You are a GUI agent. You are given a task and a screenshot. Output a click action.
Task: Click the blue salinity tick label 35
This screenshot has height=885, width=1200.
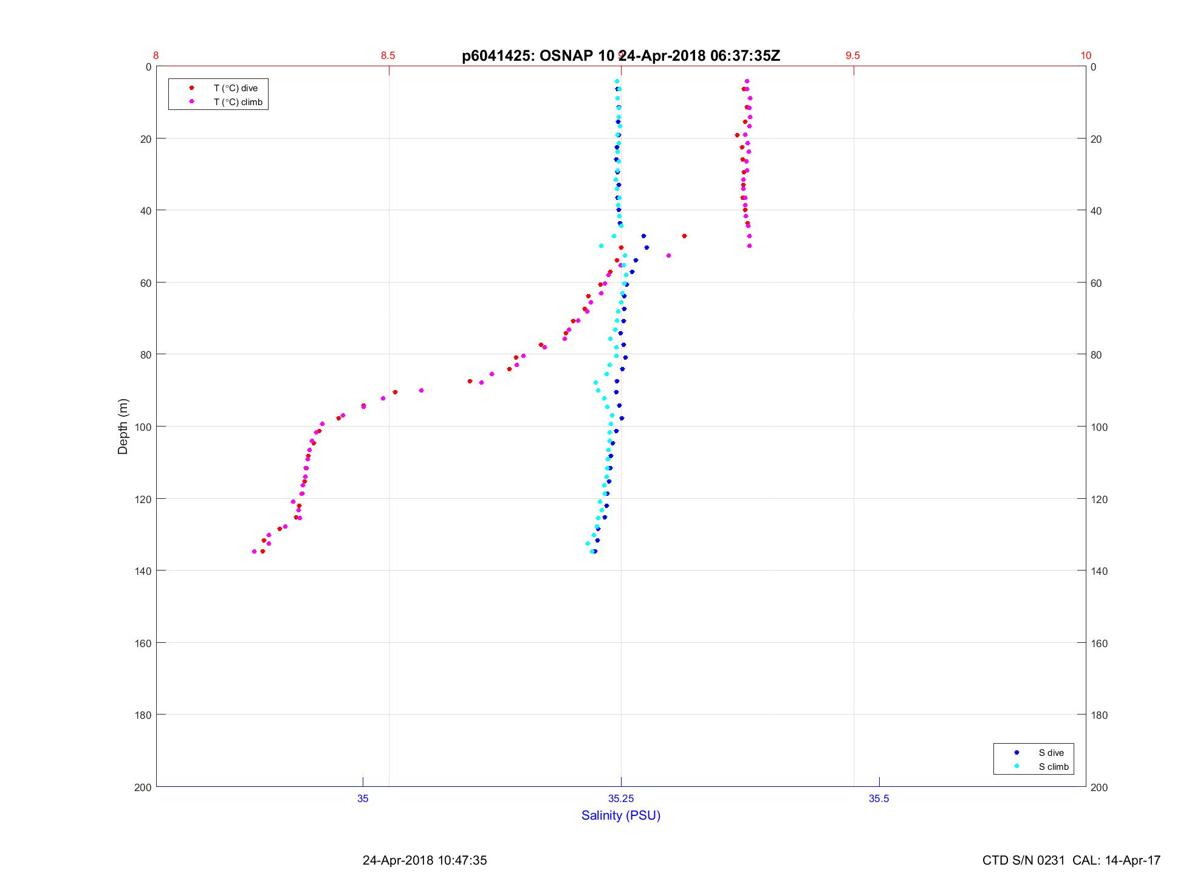click(x=363, y=798)
